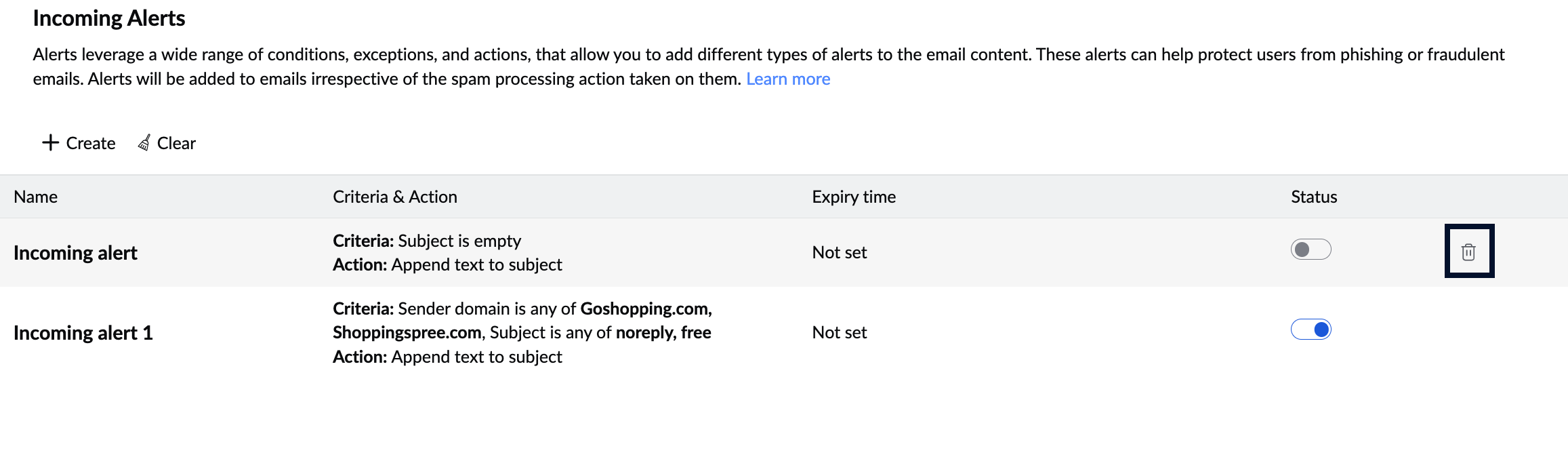This screenshot has height=476, width=1568.
Task: Click the Criteria & Action column header
Action: pyautogui.click(x=394, y=197)
